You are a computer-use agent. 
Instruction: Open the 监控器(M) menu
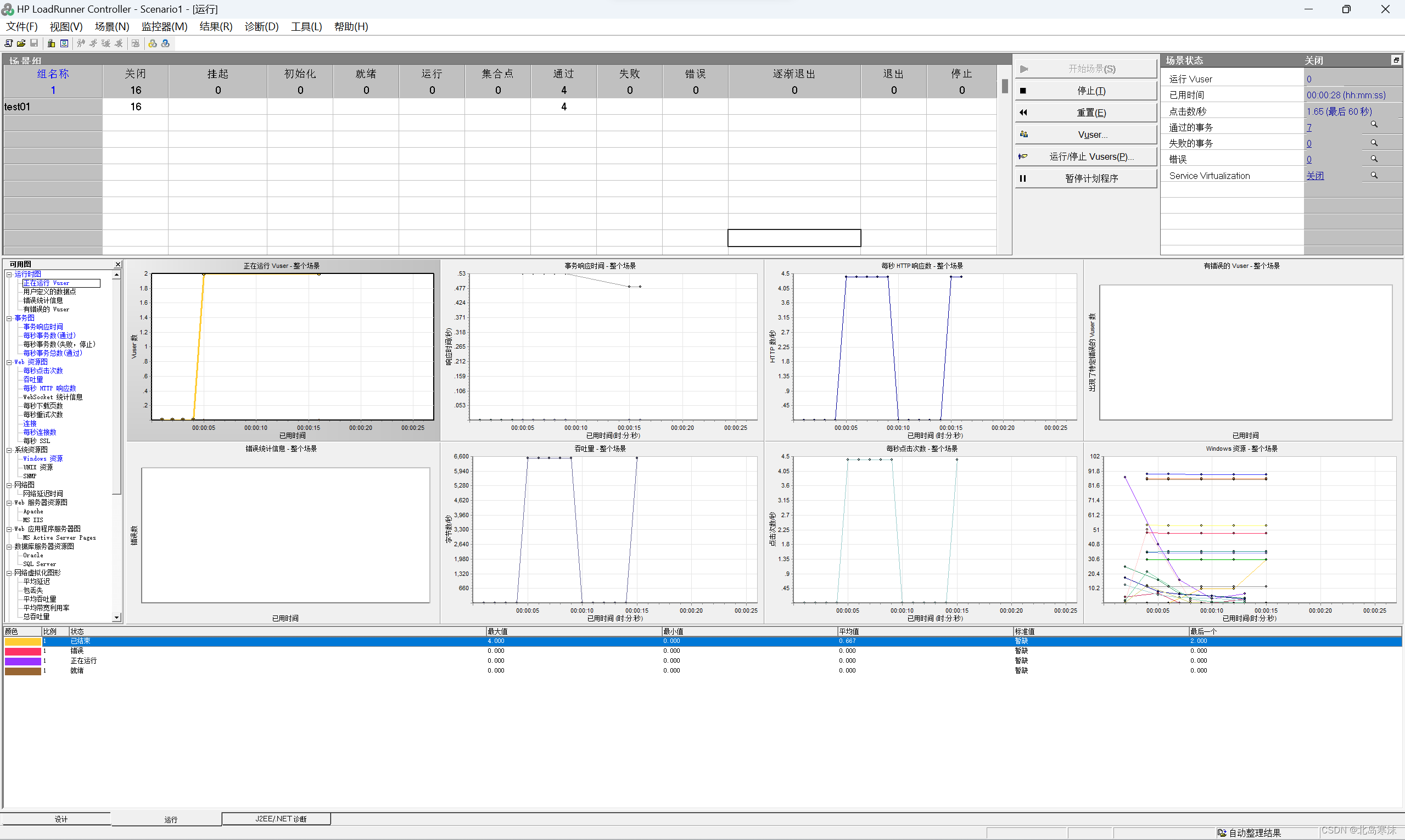(164, 26)
